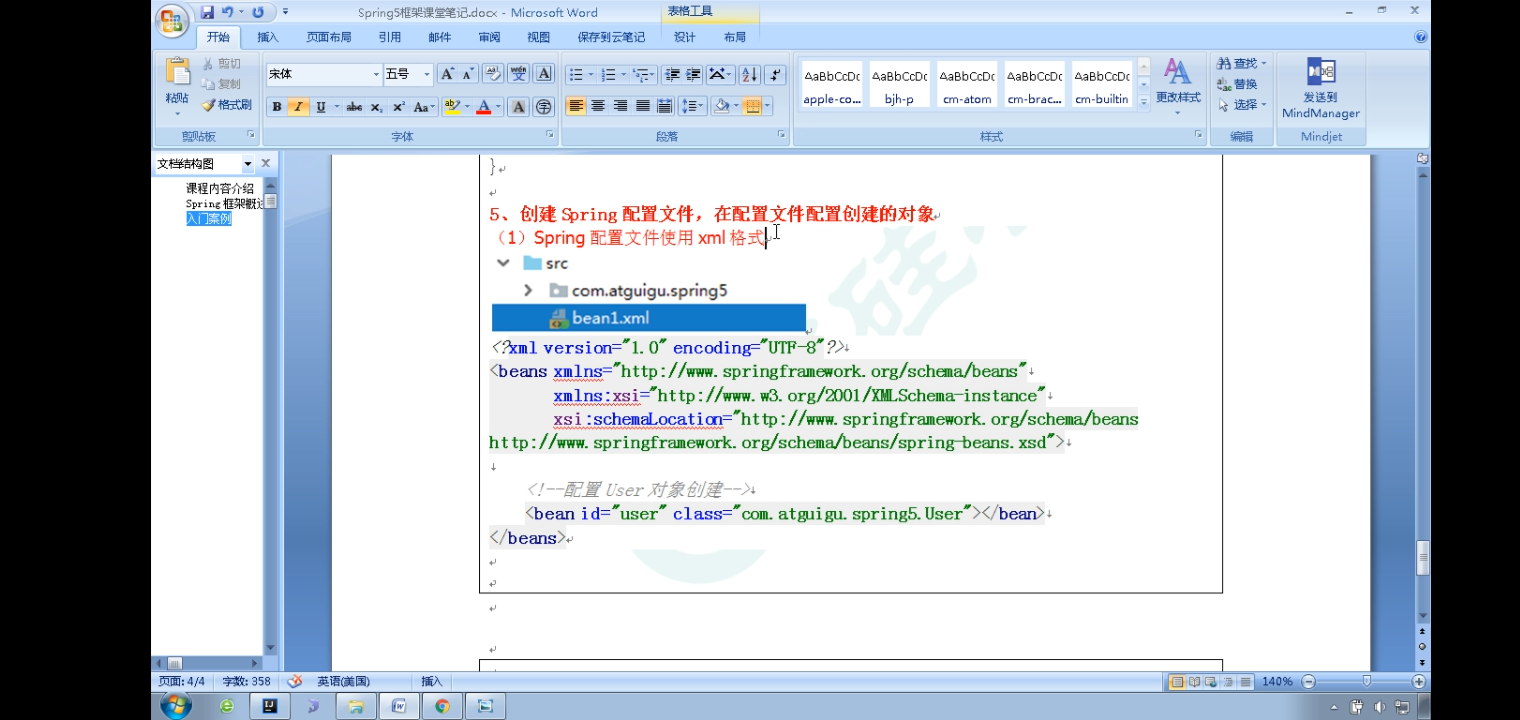The height and width of the screenshot is (720, 1520).
Task: Switch to the Review (审阅) tab
Action: pos(489,37)
